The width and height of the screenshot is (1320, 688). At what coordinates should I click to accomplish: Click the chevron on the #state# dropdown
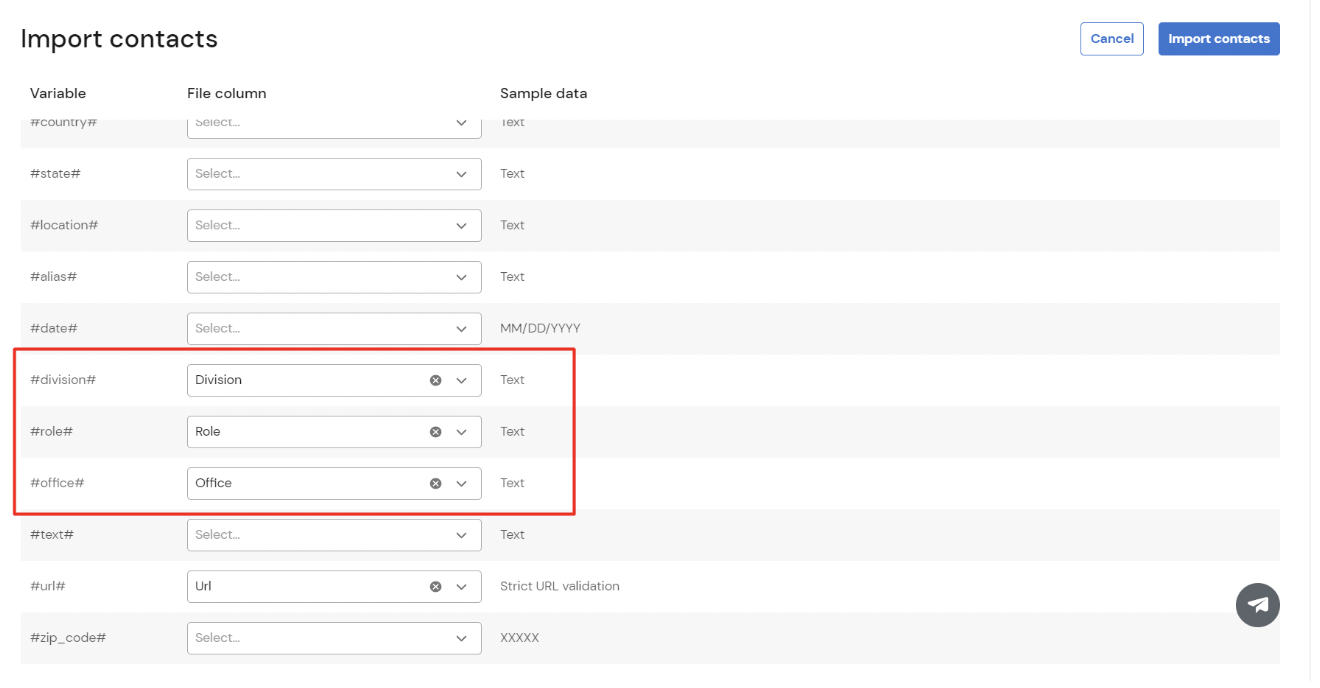461,173
